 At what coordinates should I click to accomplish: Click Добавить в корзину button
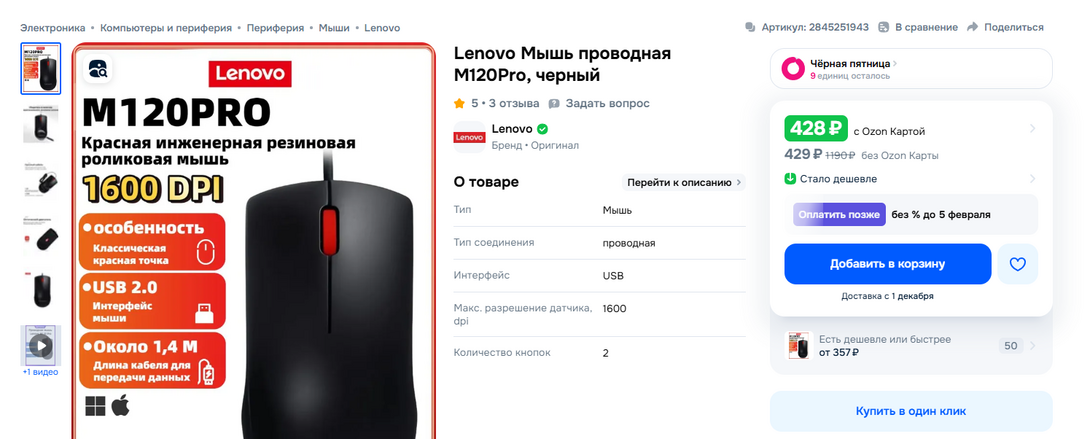coord(888,264)
